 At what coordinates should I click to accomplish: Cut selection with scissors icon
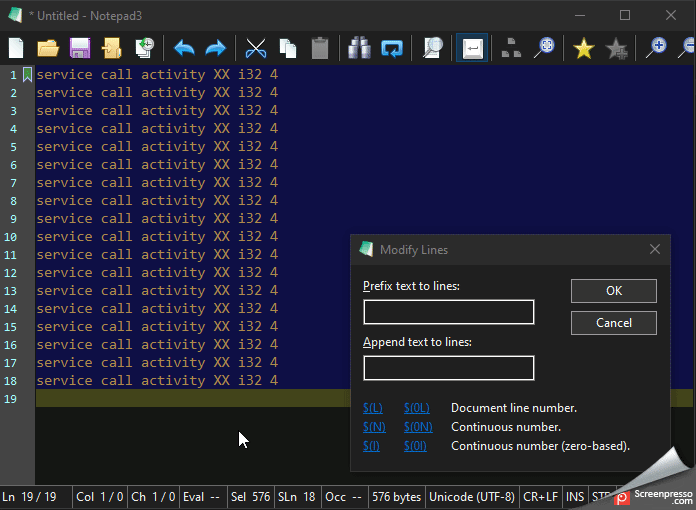(x=256, y=48)
